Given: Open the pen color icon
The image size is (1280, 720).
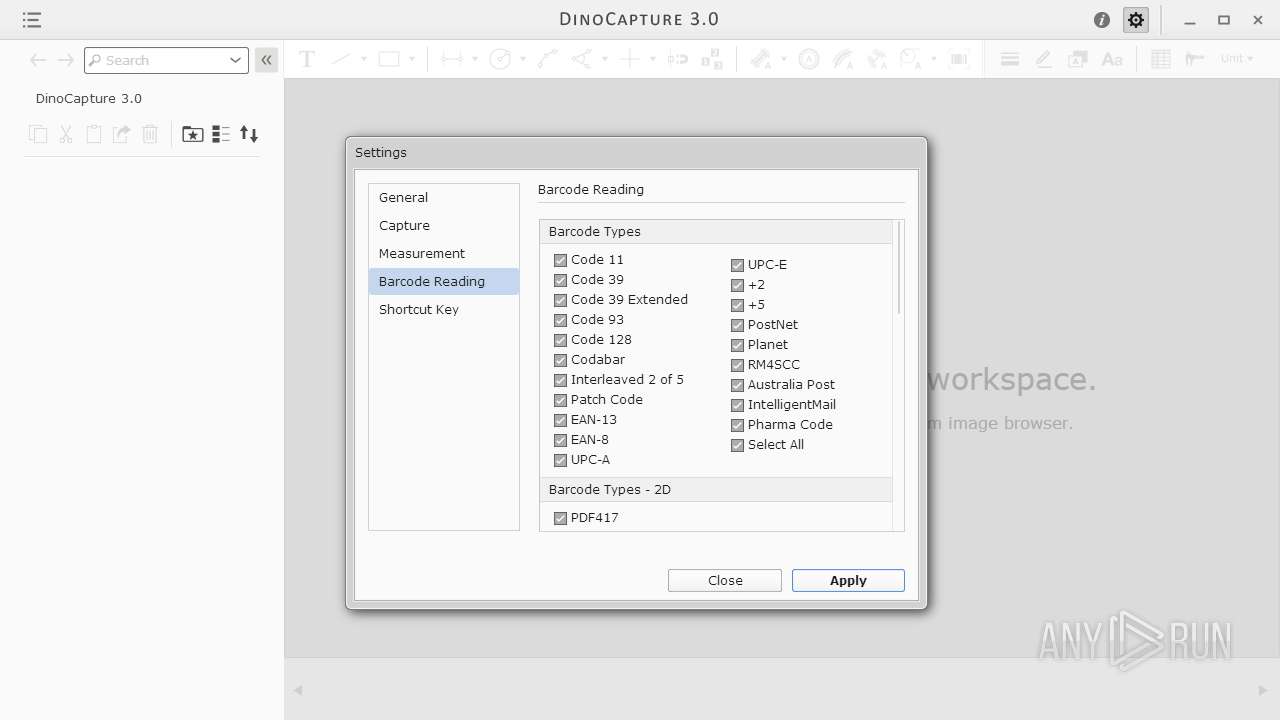Looking at the screenshot, I should (1044, 59).
